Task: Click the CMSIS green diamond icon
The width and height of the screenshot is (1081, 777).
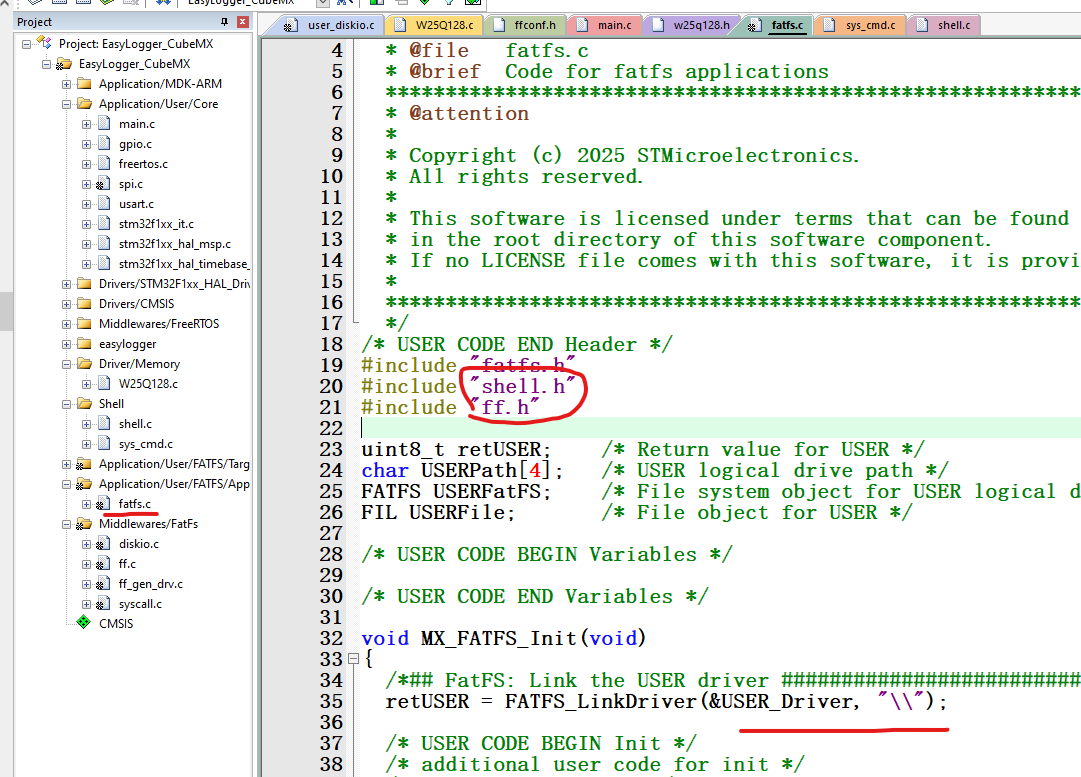Action: (x=83, y=623)
